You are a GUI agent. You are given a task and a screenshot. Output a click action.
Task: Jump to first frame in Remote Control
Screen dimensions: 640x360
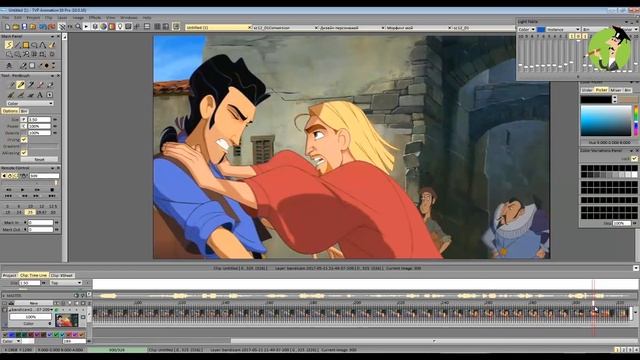[x=8, y=196]
